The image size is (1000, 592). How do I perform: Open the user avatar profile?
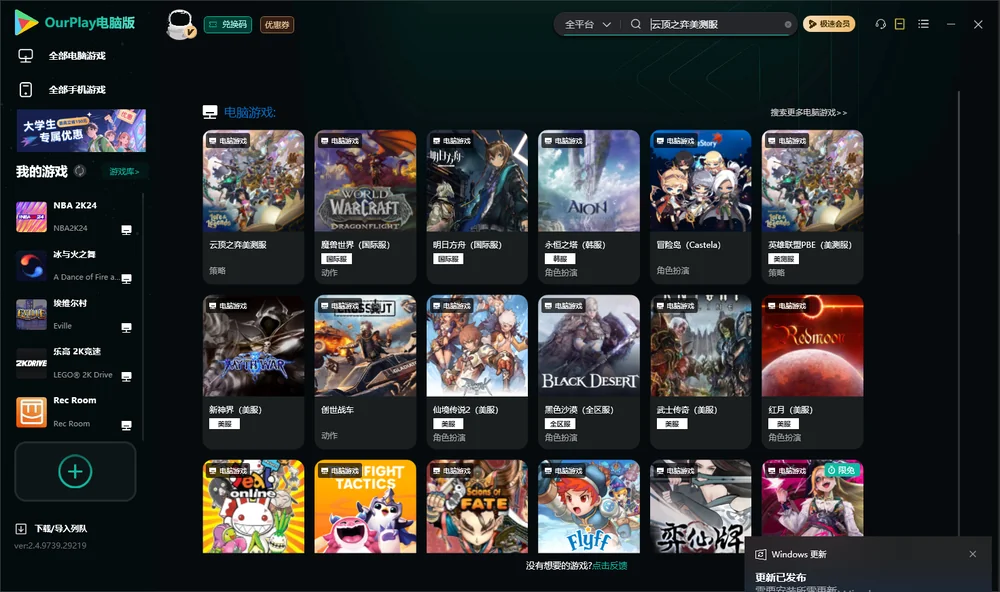pyautogui.click(x=180, y=24)
